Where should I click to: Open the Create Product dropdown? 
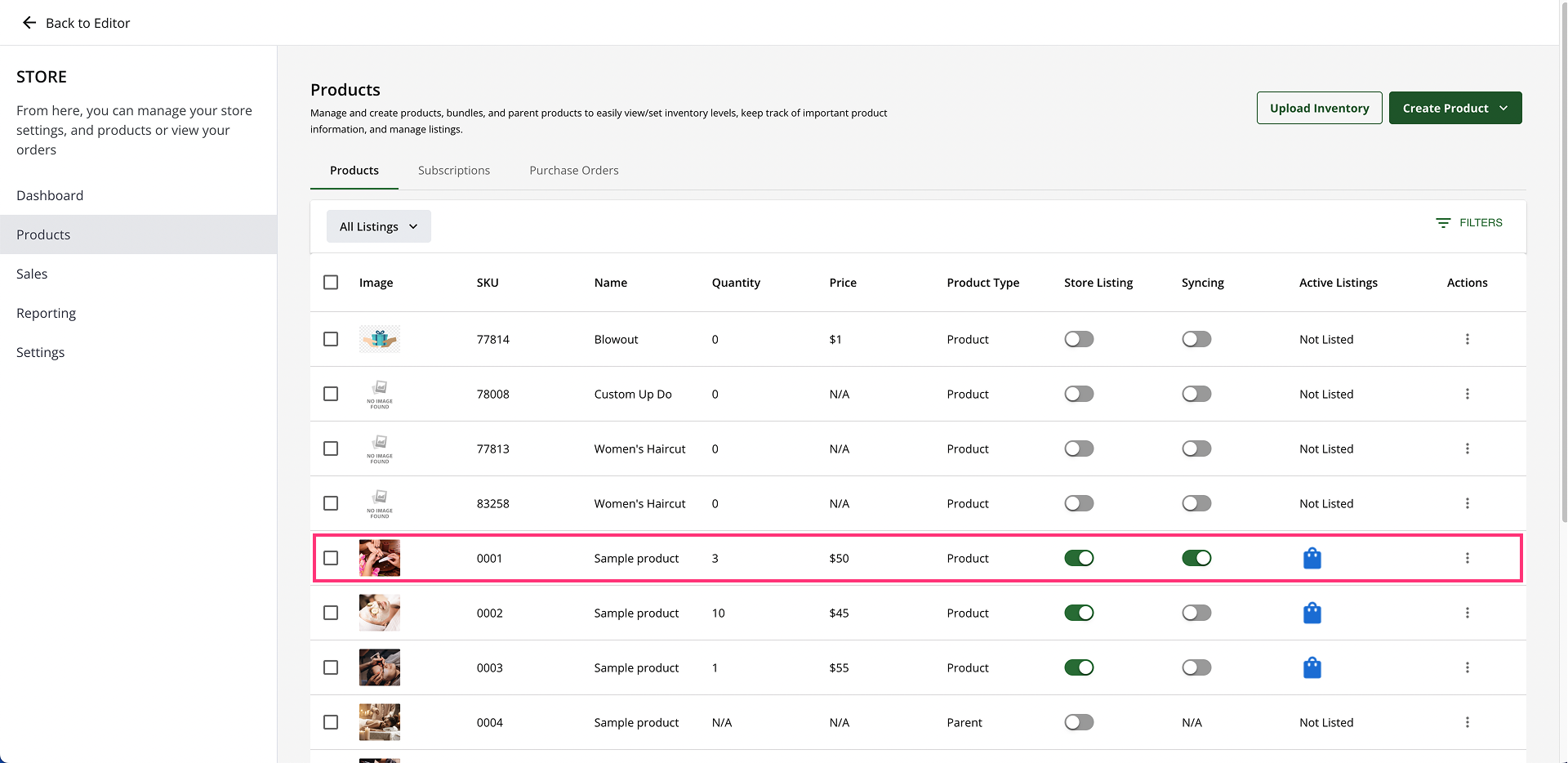point(1454,108)
